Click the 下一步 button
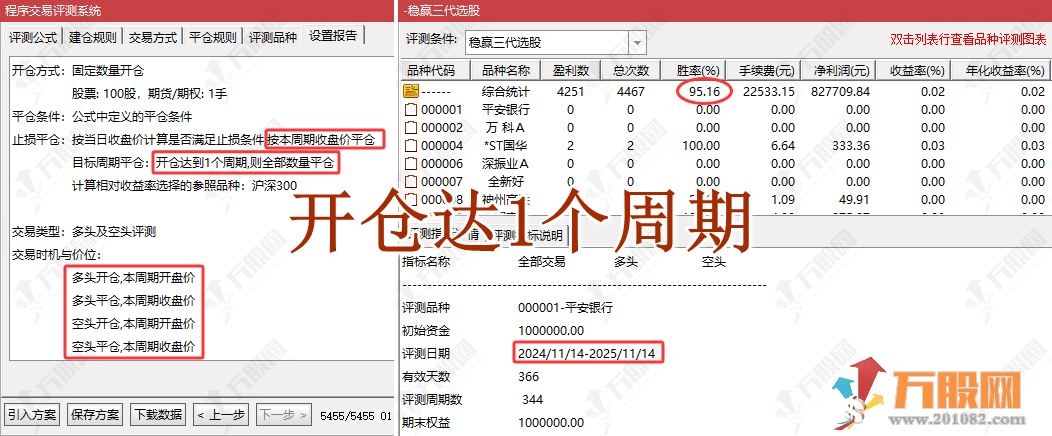This screenshot has width=1052, height=436. pyautogui.click(x=283, y=415)
